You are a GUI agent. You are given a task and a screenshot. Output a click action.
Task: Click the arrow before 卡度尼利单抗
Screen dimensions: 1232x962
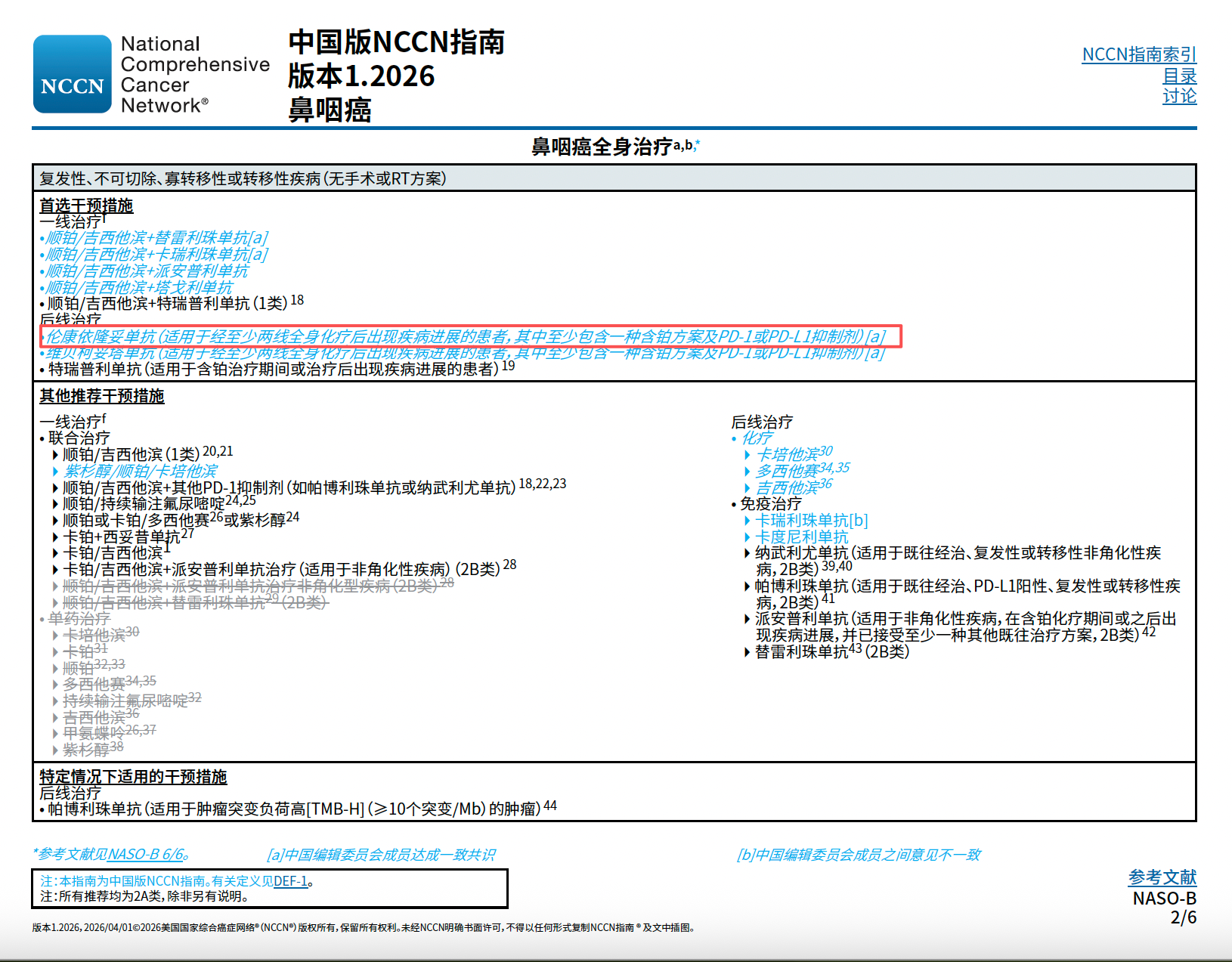coord(747,537)
